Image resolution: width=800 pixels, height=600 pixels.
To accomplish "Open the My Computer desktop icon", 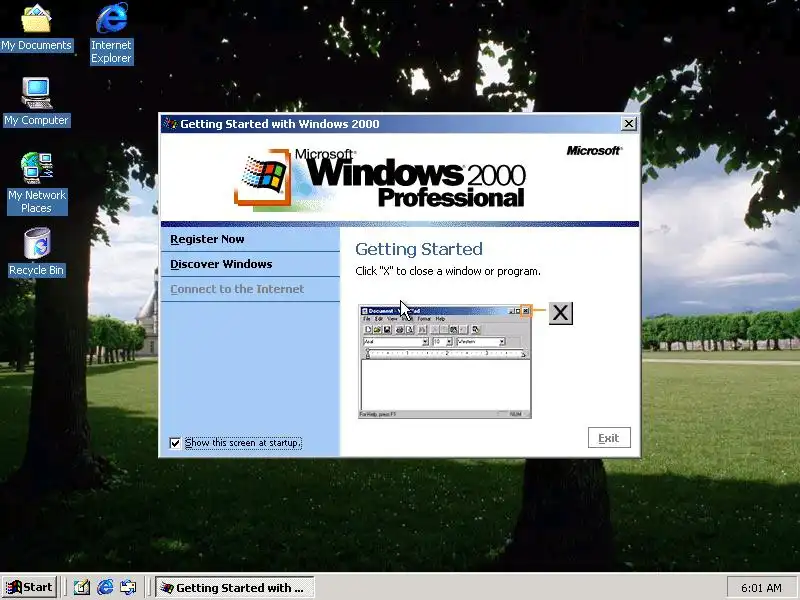I will click(36, 102).
